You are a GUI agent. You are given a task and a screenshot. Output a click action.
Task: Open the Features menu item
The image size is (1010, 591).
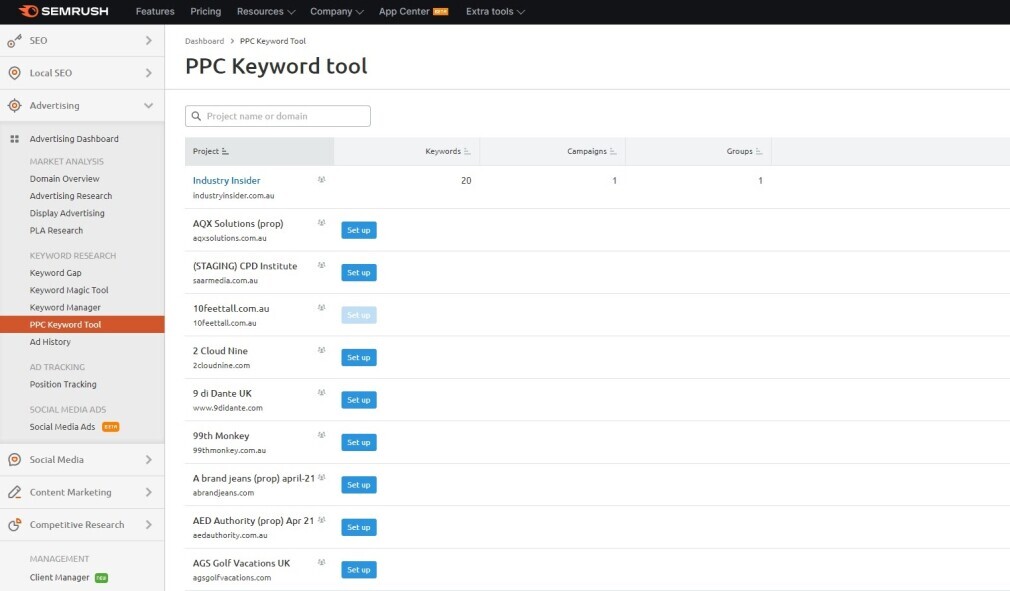[x=155, y=12]
